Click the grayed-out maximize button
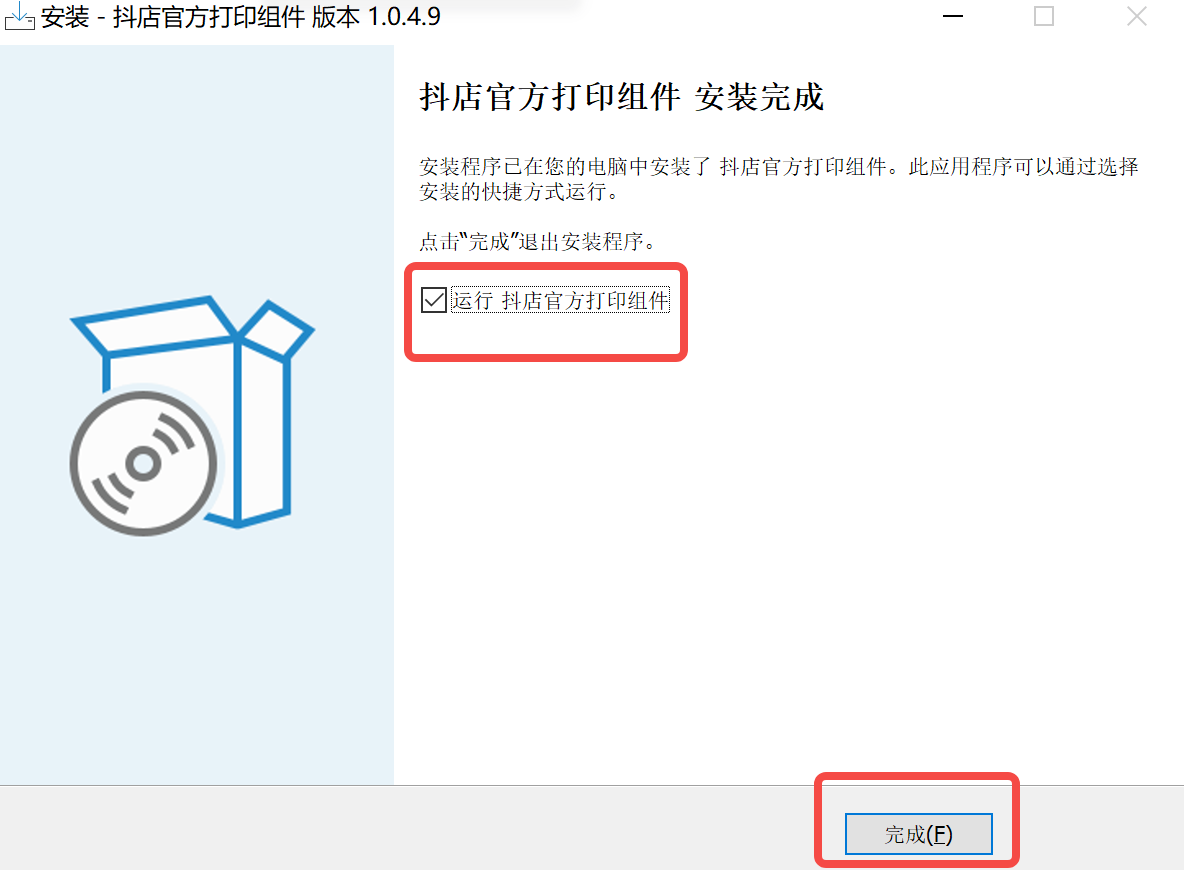Image resolution: width=1184 pixels, height=870 pixels. [x=1044, y=16]
